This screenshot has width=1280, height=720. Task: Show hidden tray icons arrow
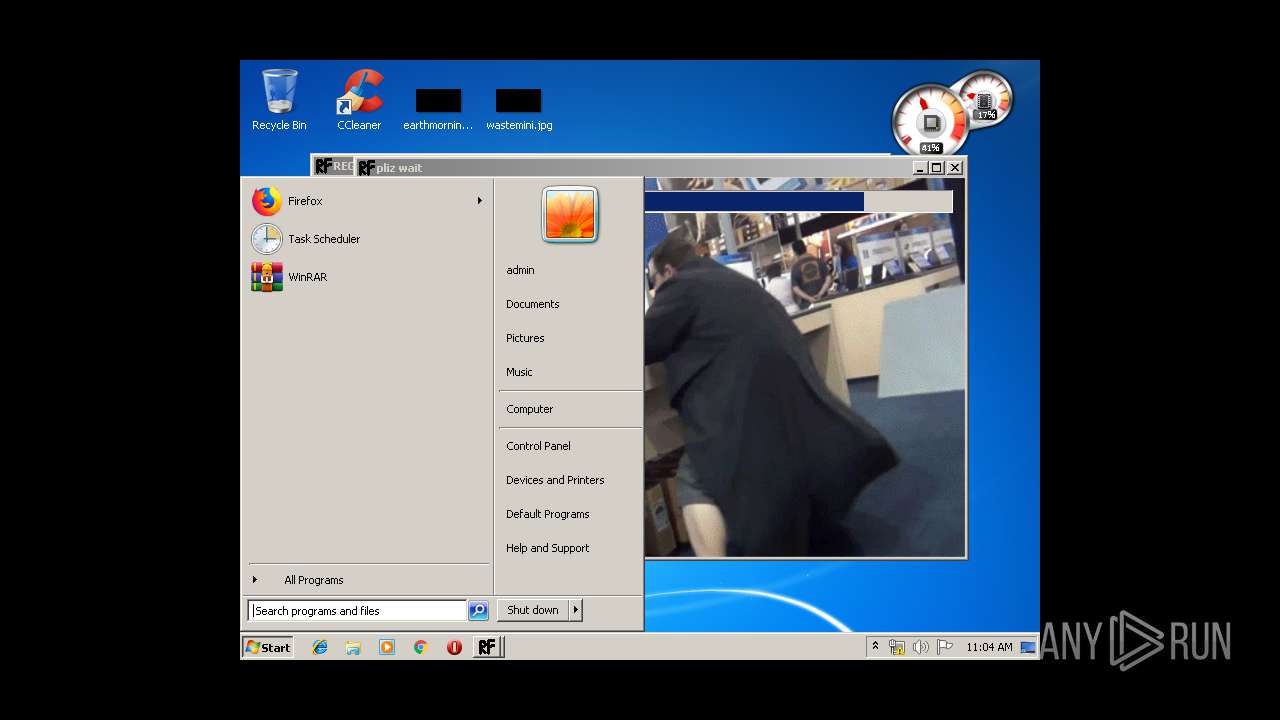coord(875,647)
